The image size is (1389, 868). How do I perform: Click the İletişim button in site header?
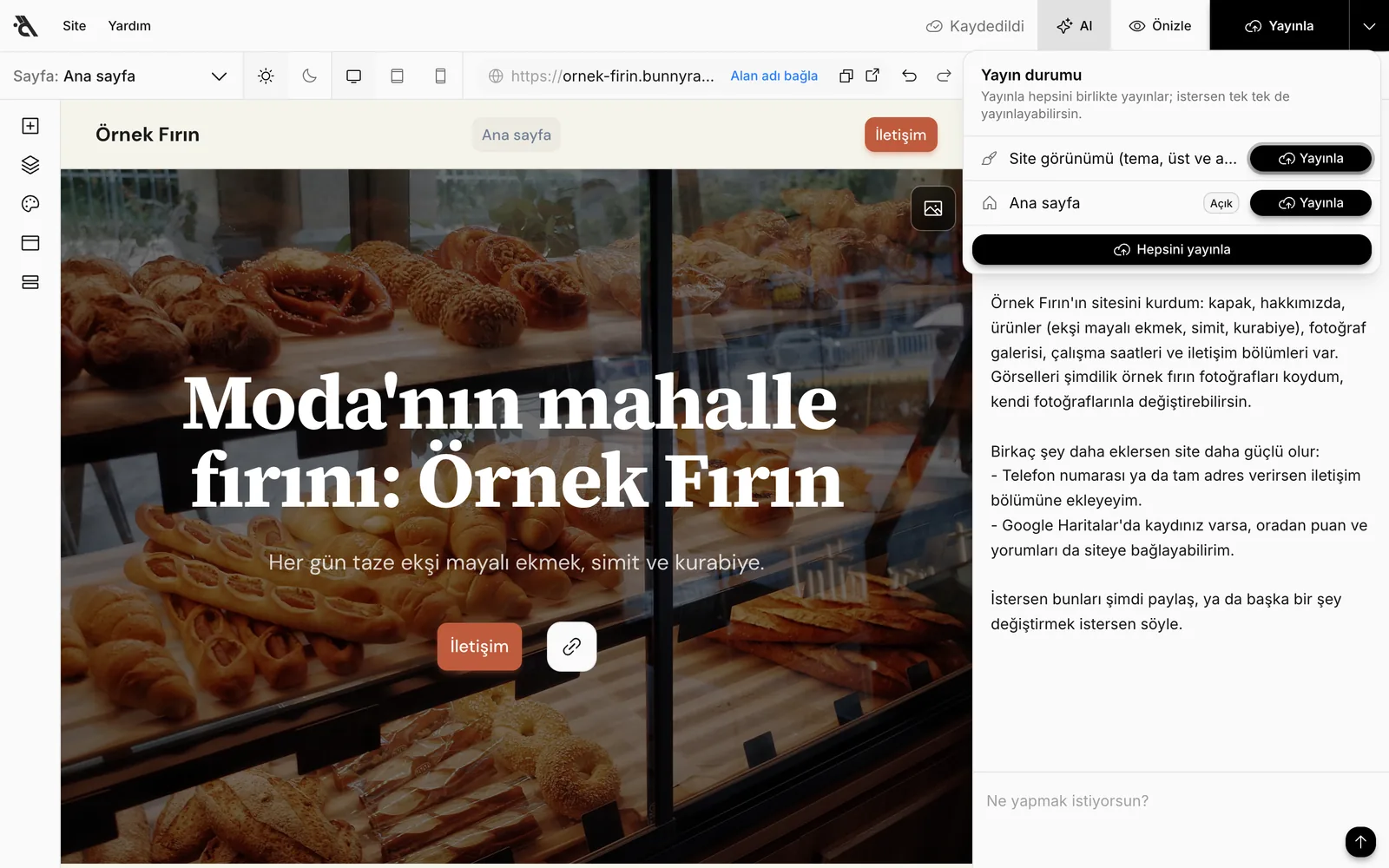[901, 135]
